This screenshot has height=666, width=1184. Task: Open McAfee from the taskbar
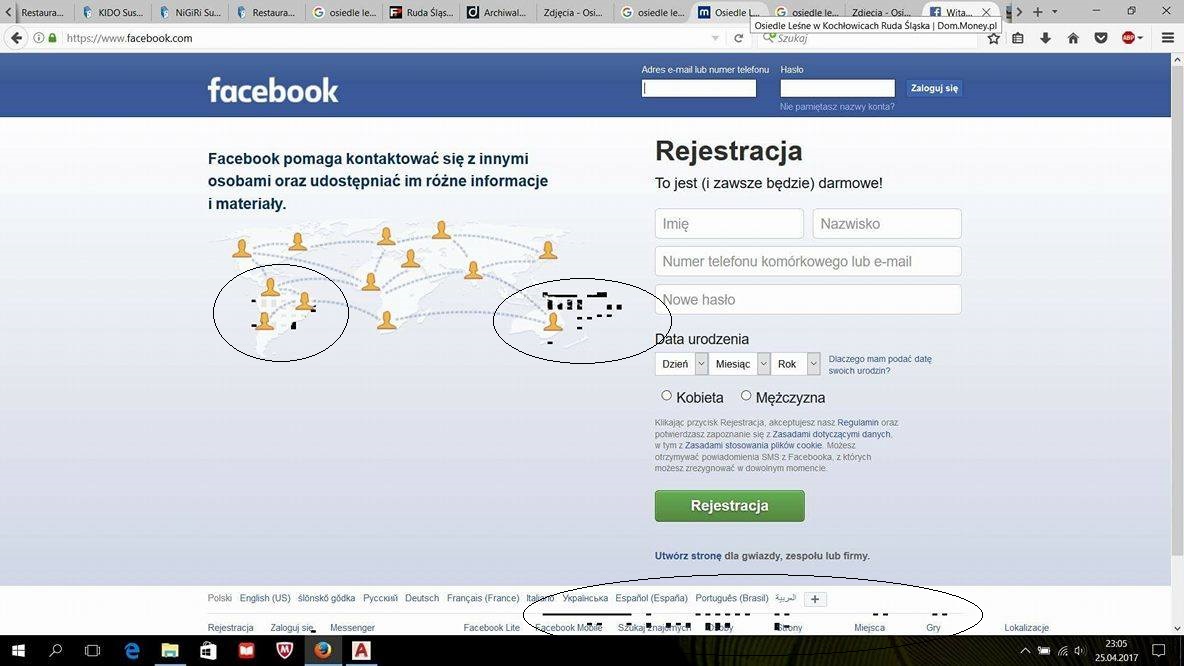click(284, 650)
